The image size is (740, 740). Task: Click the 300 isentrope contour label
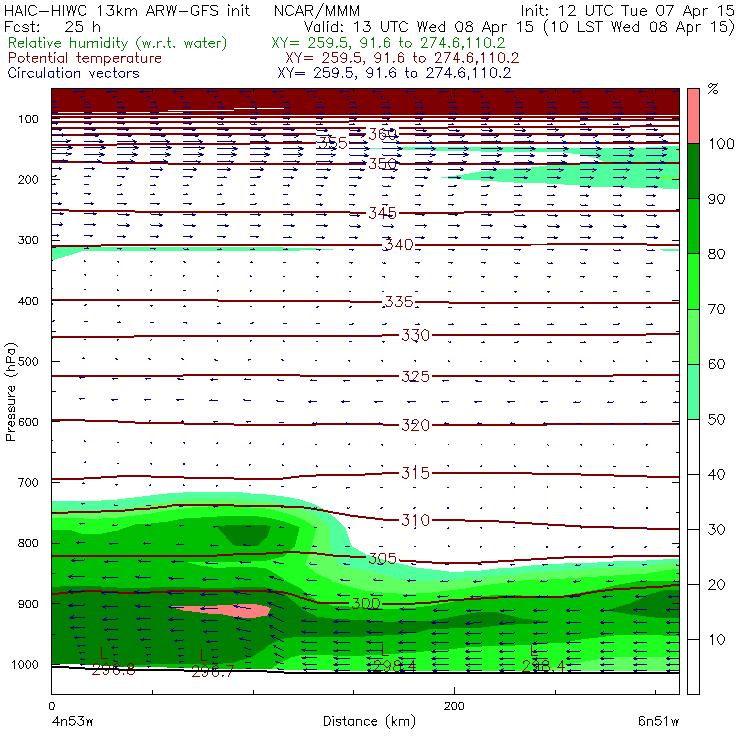click(x=366, y=603)
